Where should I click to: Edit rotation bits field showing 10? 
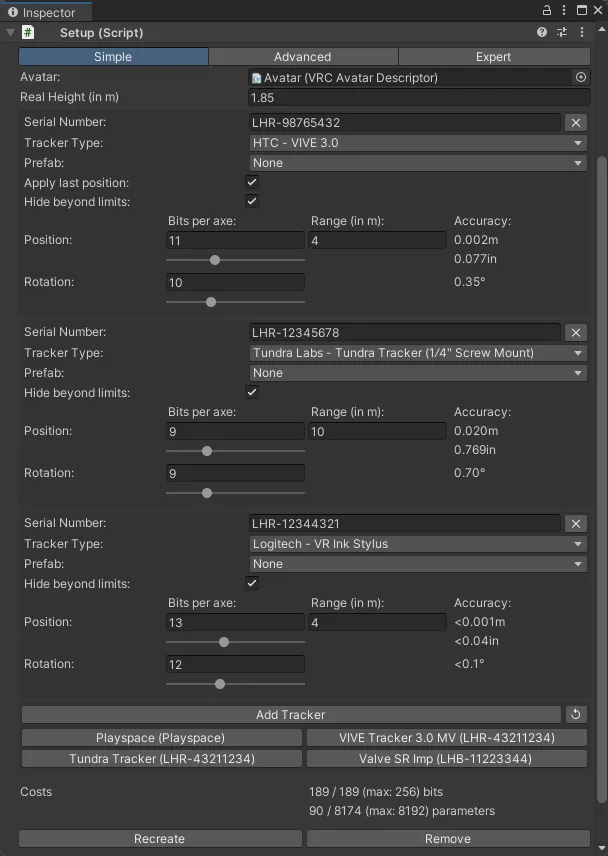tap(235, 282)
